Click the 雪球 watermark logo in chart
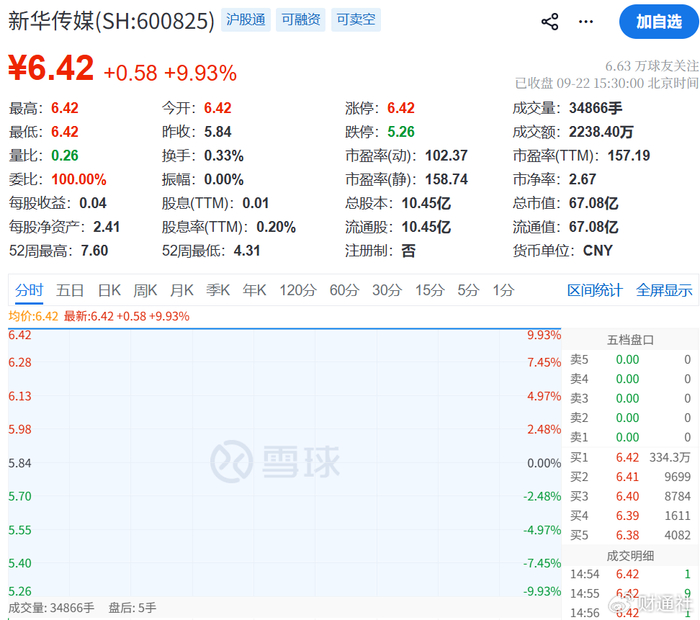This screenshot has width=700, height=620. click(x=275, y=462)
